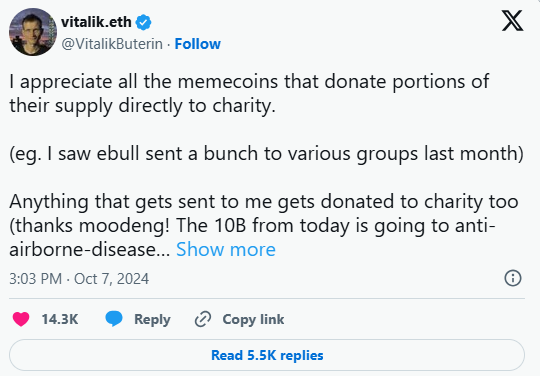
Task: Click the chain link icon
Action: (203, 319)
